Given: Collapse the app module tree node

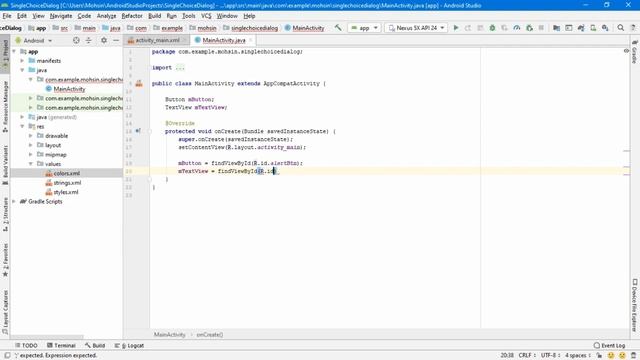Looking at the screenshot, I should tap(14, 51).
